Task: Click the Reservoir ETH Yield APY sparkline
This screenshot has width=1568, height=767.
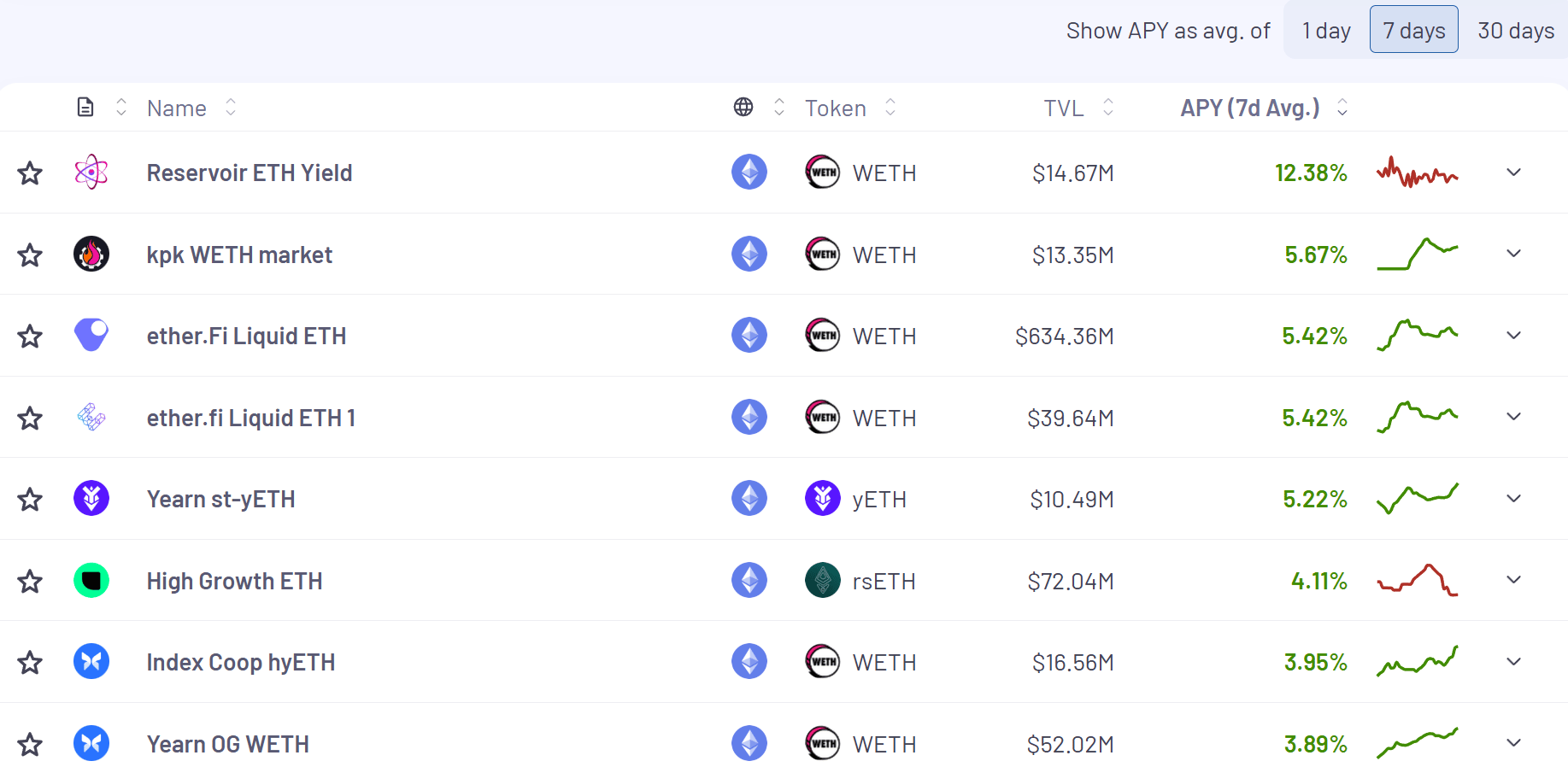Action: coord(1417,173)
